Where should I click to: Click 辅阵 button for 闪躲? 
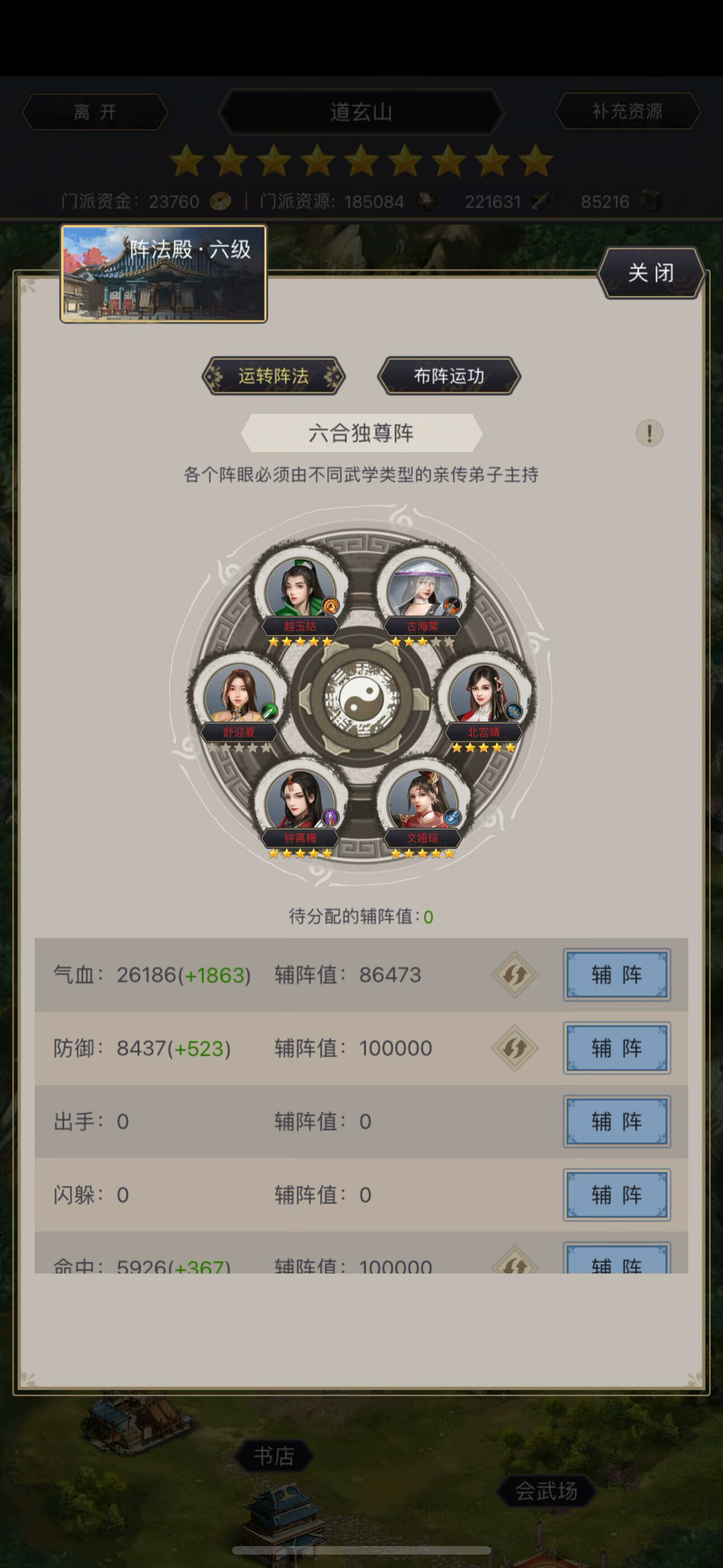coord(617,1195)
